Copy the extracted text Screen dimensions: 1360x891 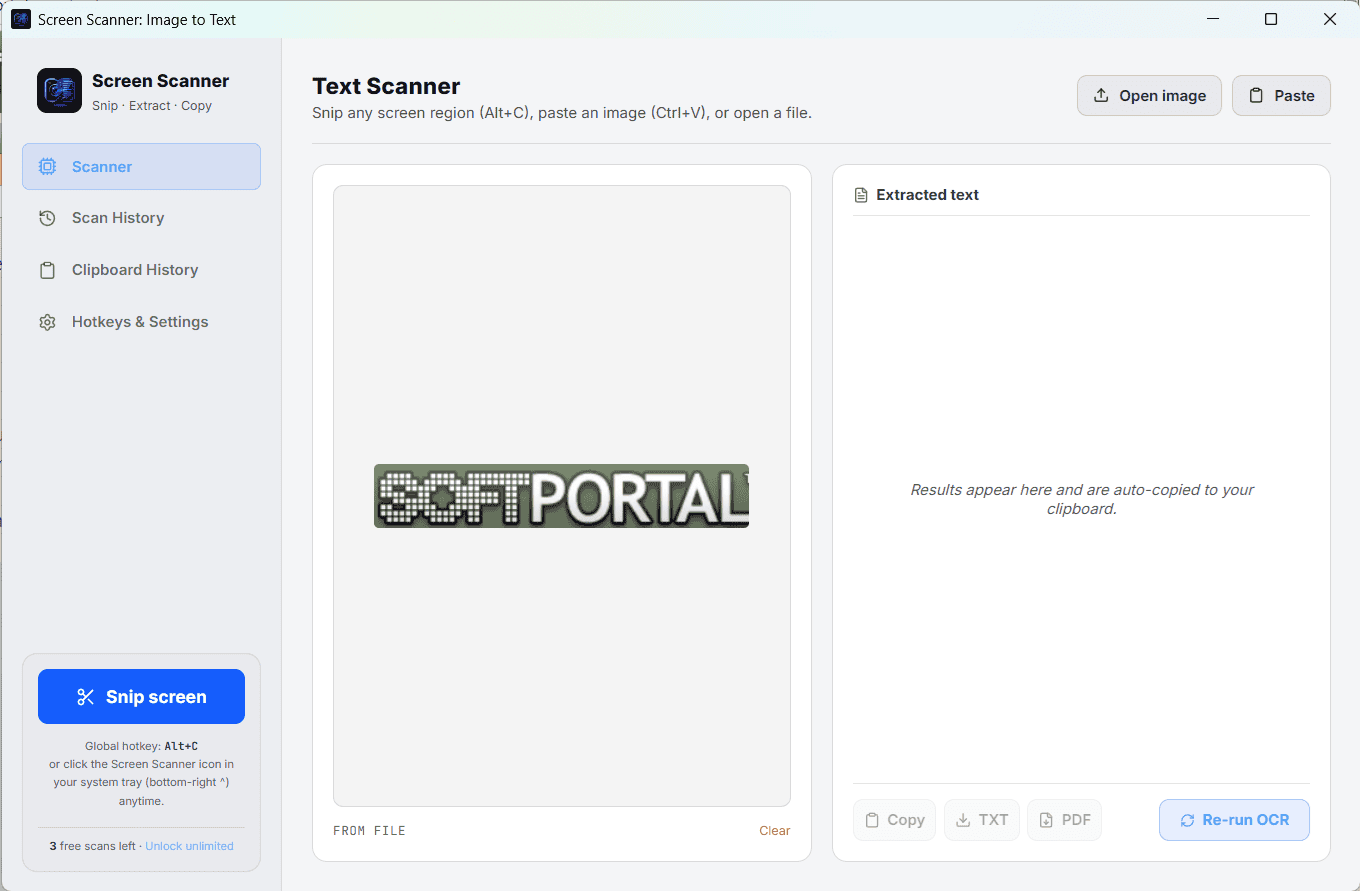pos(894,820)
